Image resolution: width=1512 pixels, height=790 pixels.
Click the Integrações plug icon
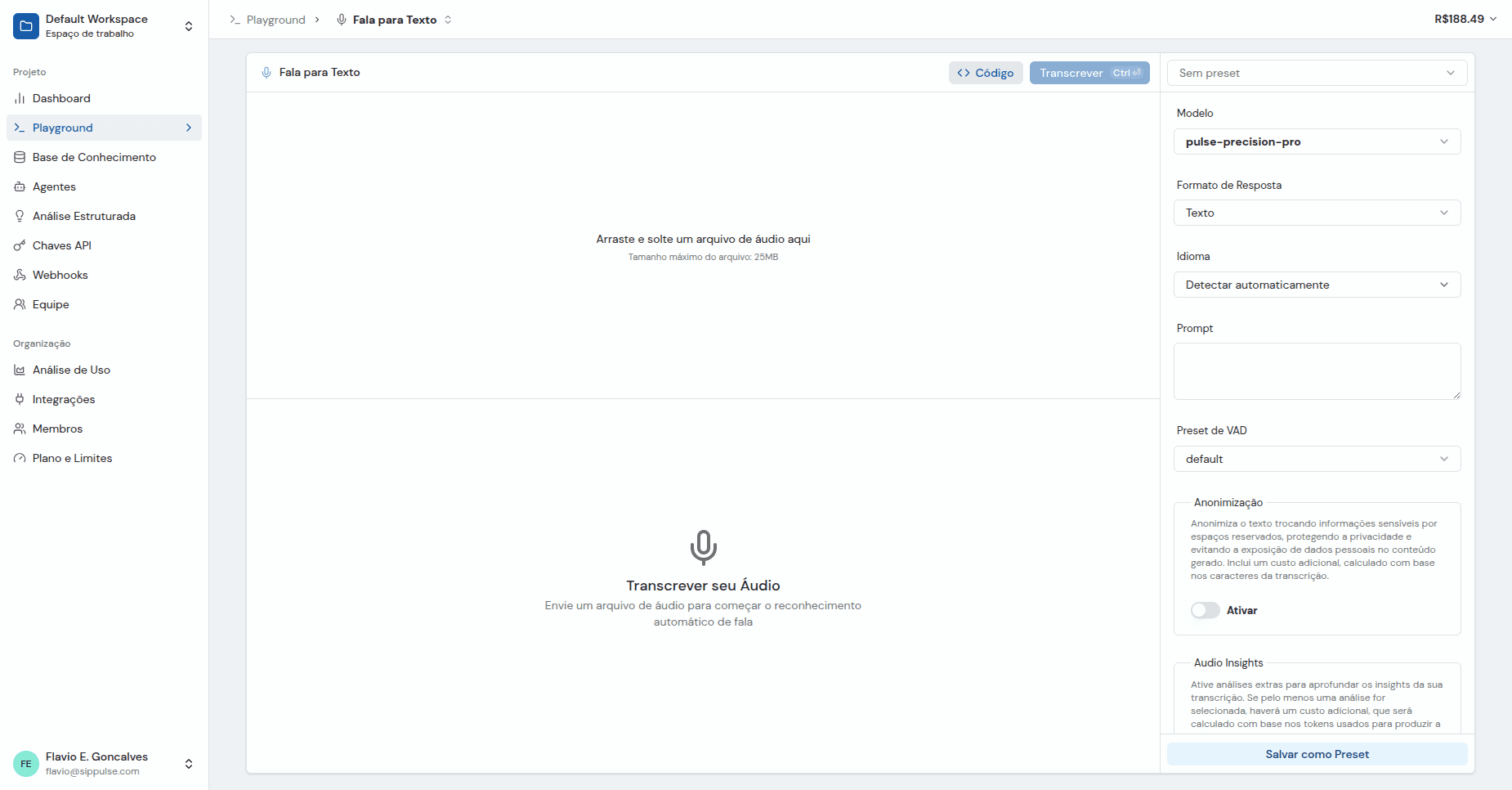[20, 399]
